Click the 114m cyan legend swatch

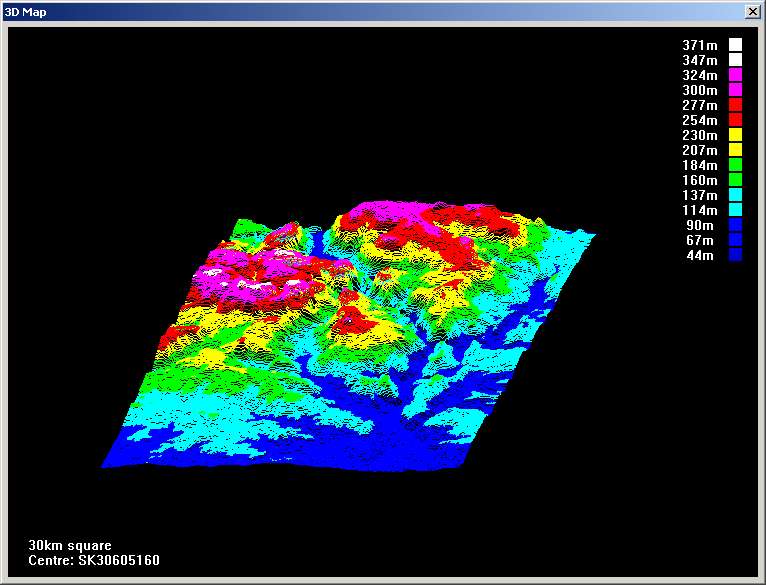(x=735, y=210)
